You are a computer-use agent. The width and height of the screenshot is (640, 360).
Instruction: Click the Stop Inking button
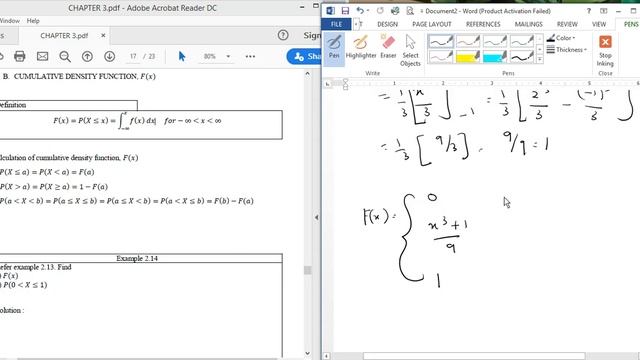[x=605, y=51]
